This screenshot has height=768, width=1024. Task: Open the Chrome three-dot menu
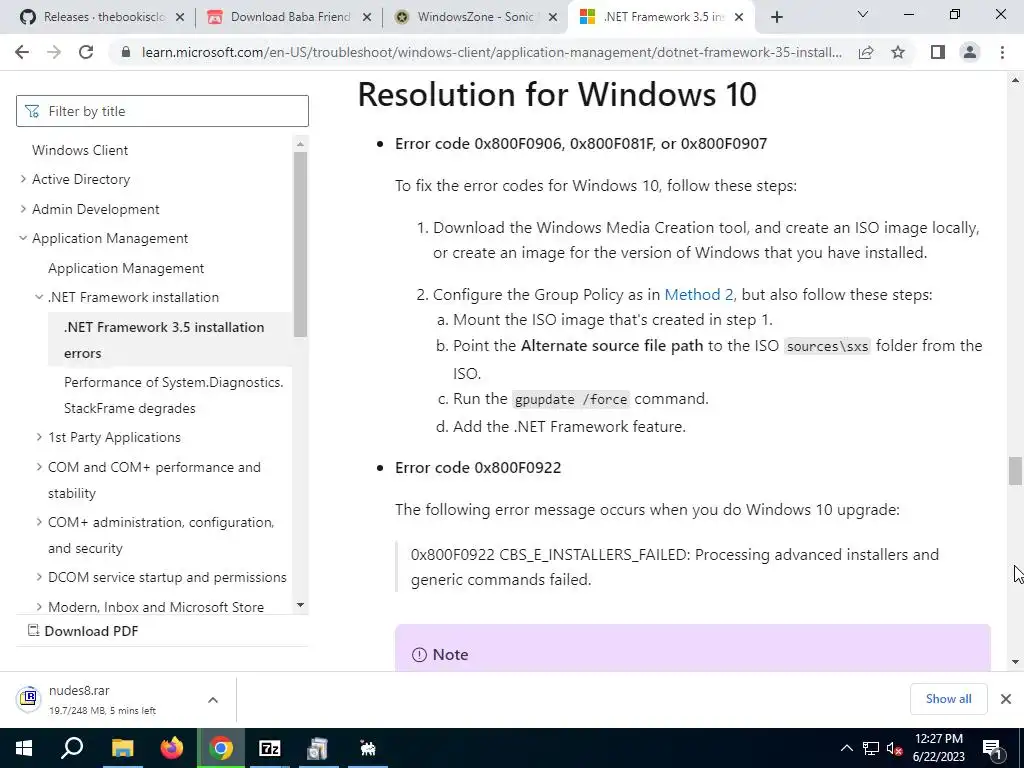1002,52
